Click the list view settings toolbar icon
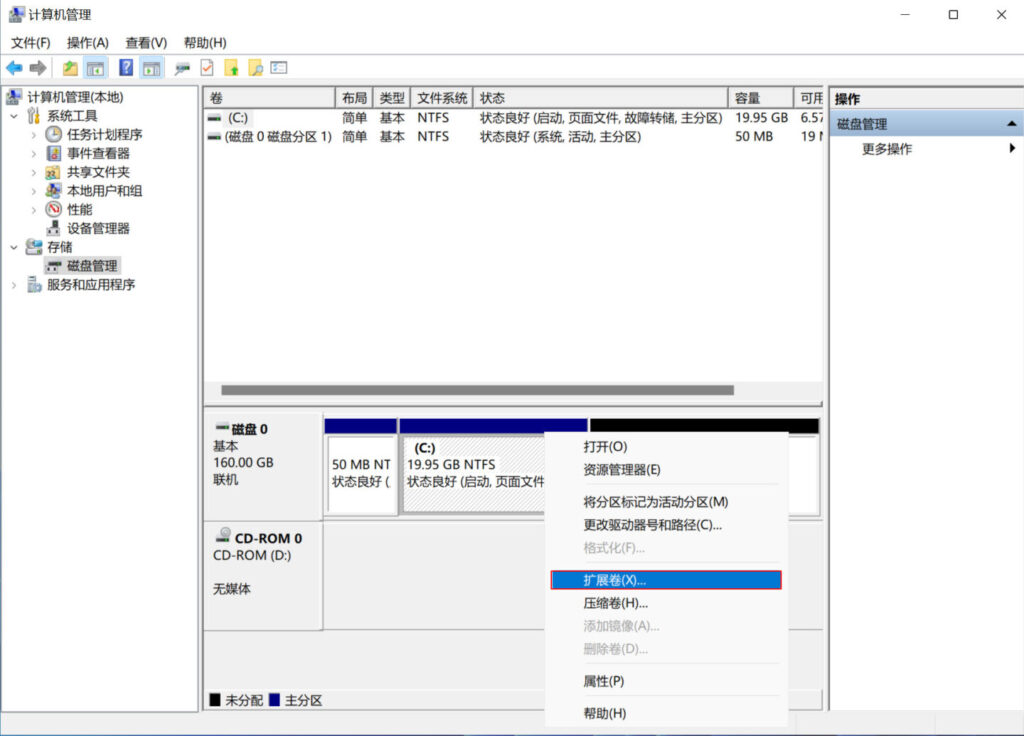 (x=279, y=67)
